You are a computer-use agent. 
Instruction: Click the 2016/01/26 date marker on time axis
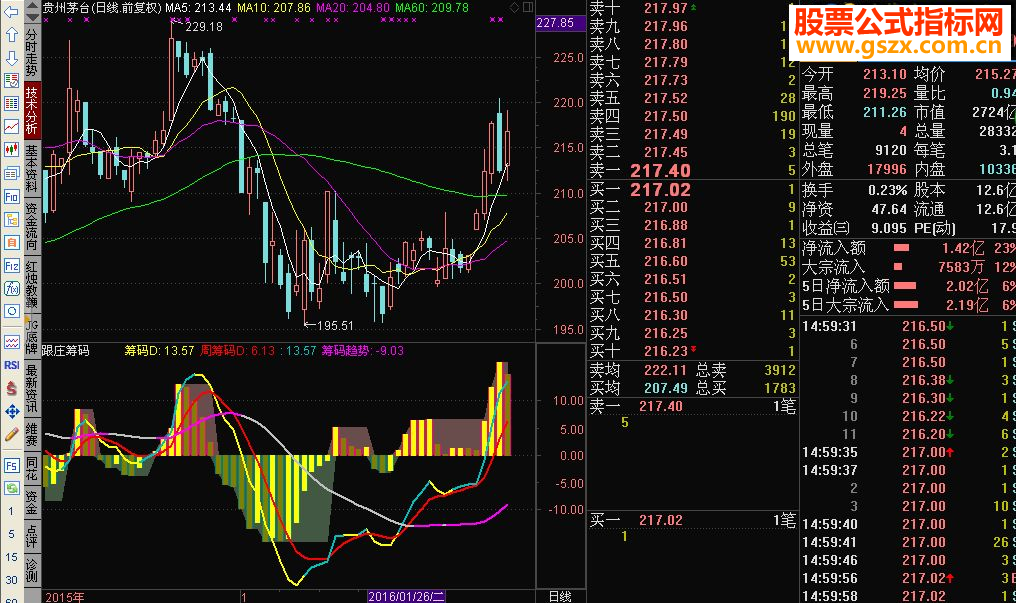406,597
